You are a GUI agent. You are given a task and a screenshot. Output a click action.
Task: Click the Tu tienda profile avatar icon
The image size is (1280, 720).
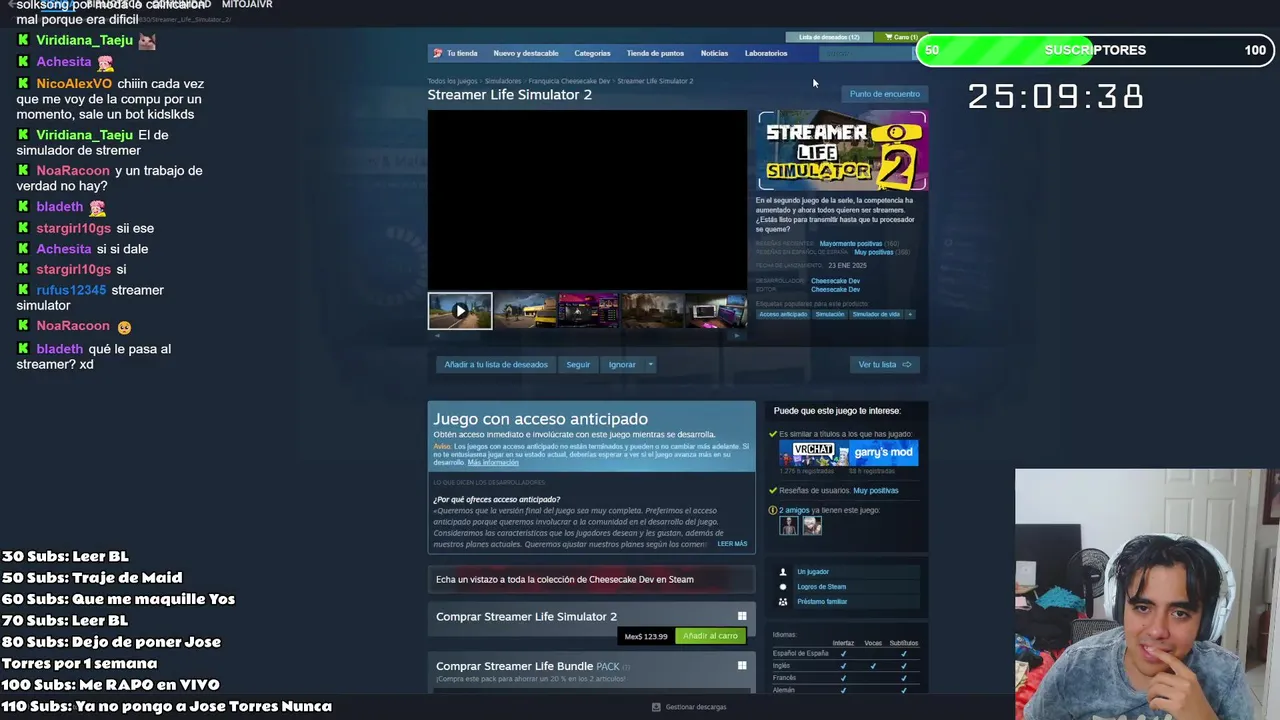click(x=437, y=53)
